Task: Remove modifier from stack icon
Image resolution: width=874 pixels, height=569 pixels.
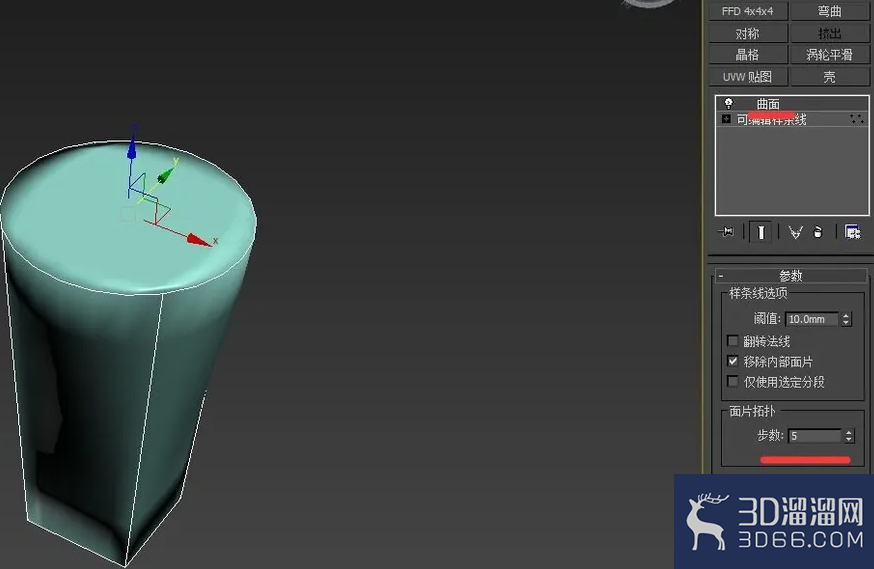Action: click(x=818, y=232)
